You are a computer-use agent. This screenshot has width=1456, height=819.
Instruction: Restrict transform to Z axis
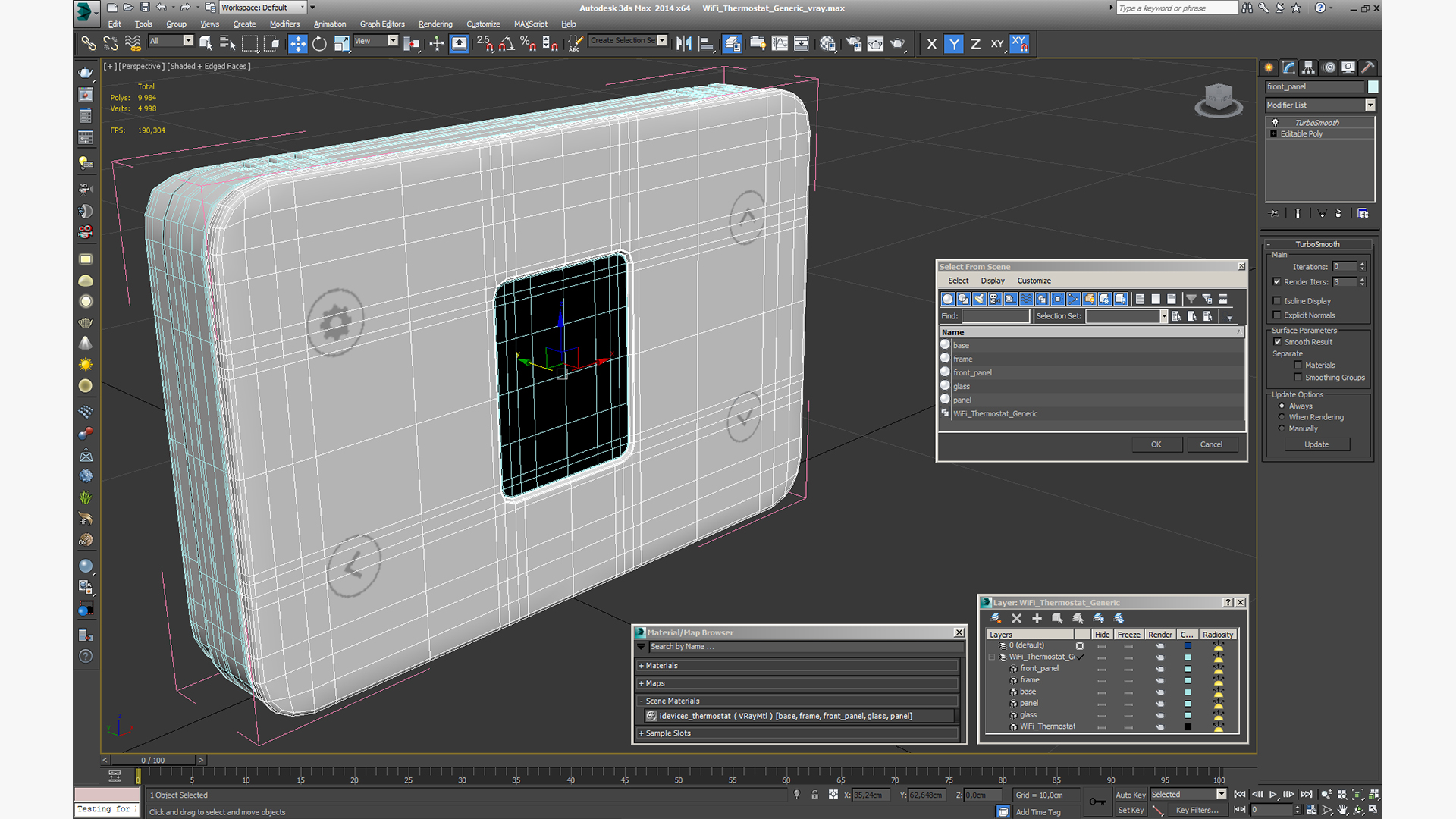[x=975, y=44]
